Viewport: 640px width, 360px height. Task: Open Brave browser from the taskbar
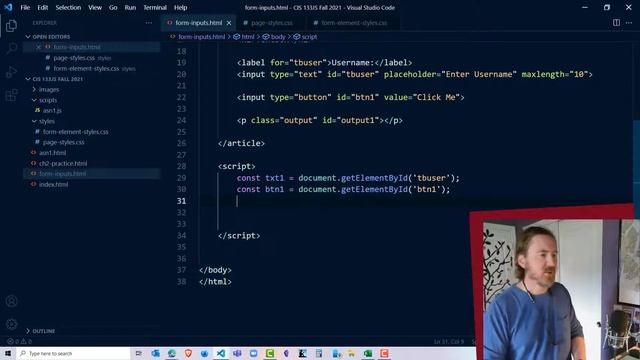coord(188,353)
